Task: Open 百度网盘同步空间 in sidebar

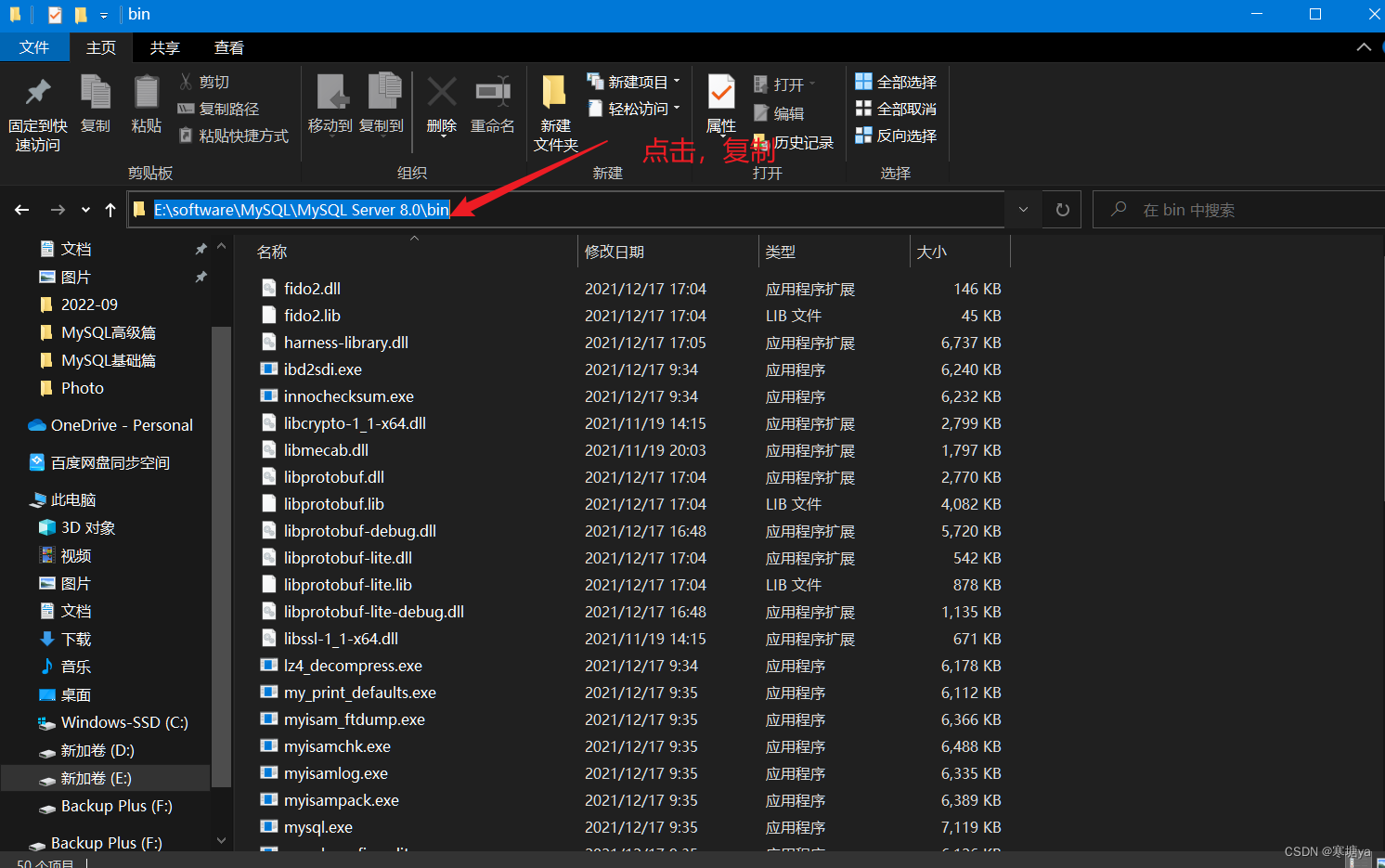Action: (x=99, y=462)
